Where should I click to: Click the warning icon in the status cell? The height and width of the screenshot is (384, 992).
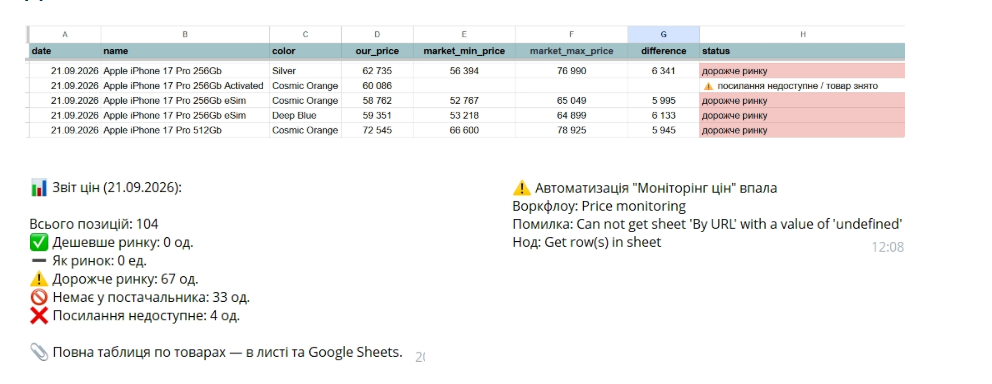click(708, 86)
